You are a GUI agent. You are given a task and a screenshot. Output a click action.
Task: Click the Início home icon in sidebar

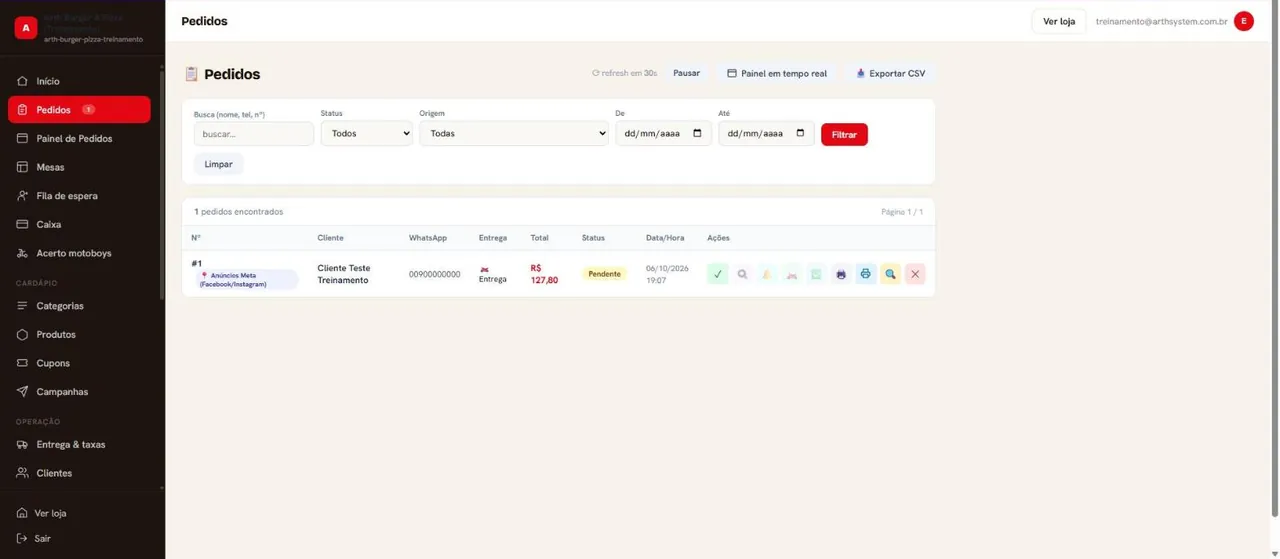pos(22,81)
